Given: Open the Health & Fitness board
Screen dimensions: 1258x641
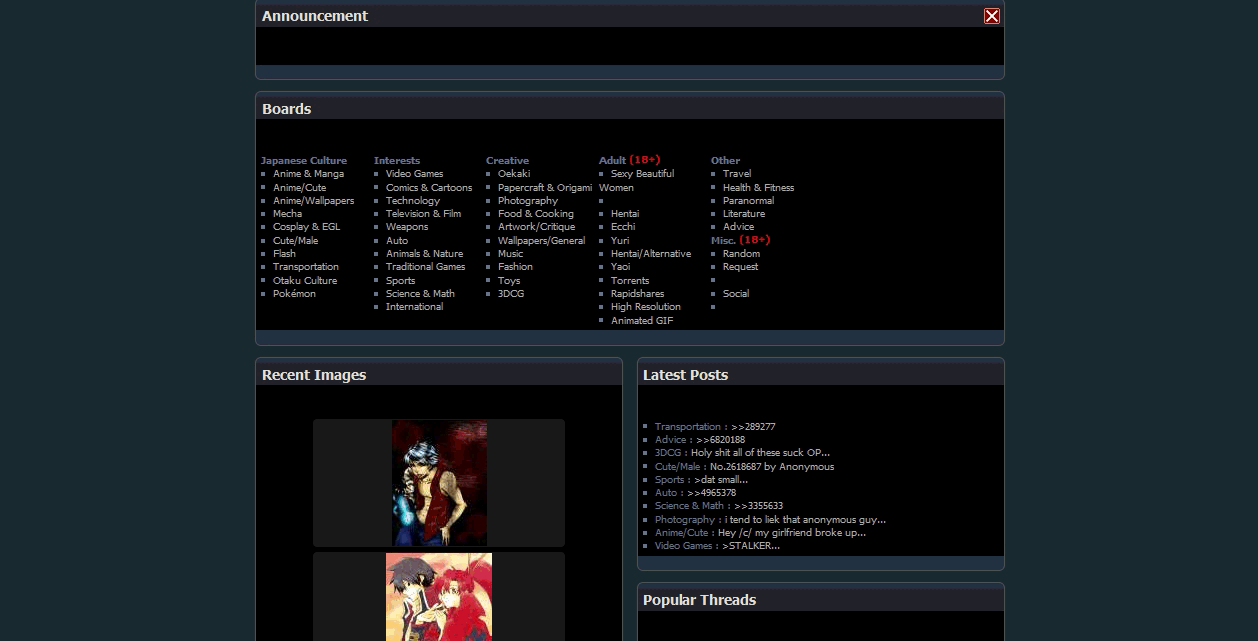Looking at the screenshot, I should pos(758,188).
